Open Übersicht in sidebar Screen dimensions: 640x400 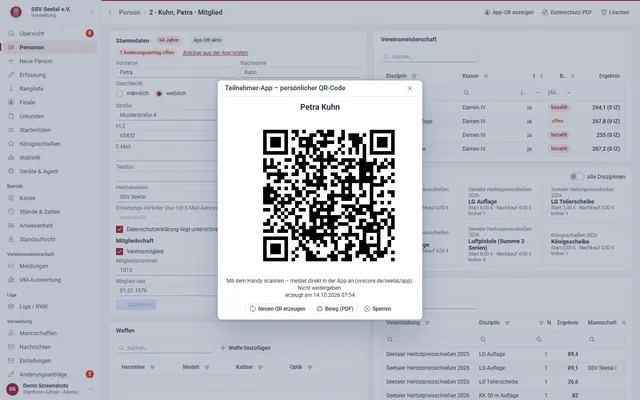tap(49, 33)
